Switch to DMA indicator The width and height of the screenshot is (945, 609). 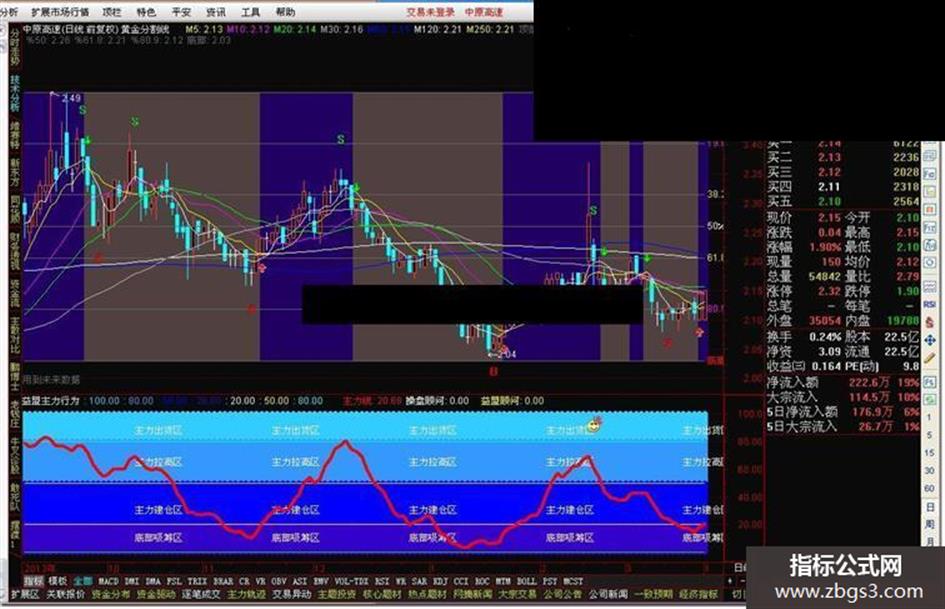(153, 581)
